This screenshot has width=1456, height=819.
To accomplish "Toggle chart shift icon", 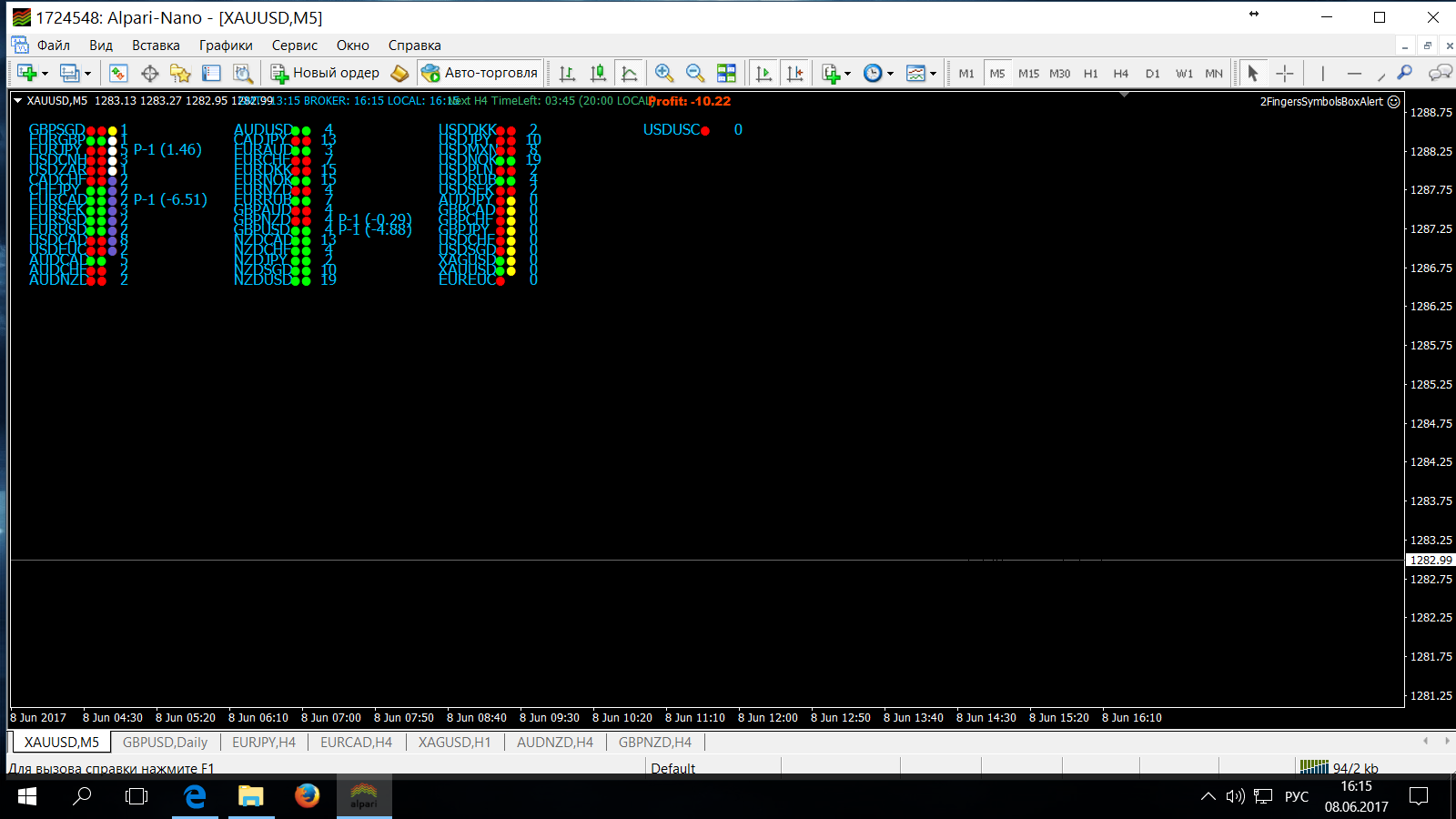I will point(794,73).
